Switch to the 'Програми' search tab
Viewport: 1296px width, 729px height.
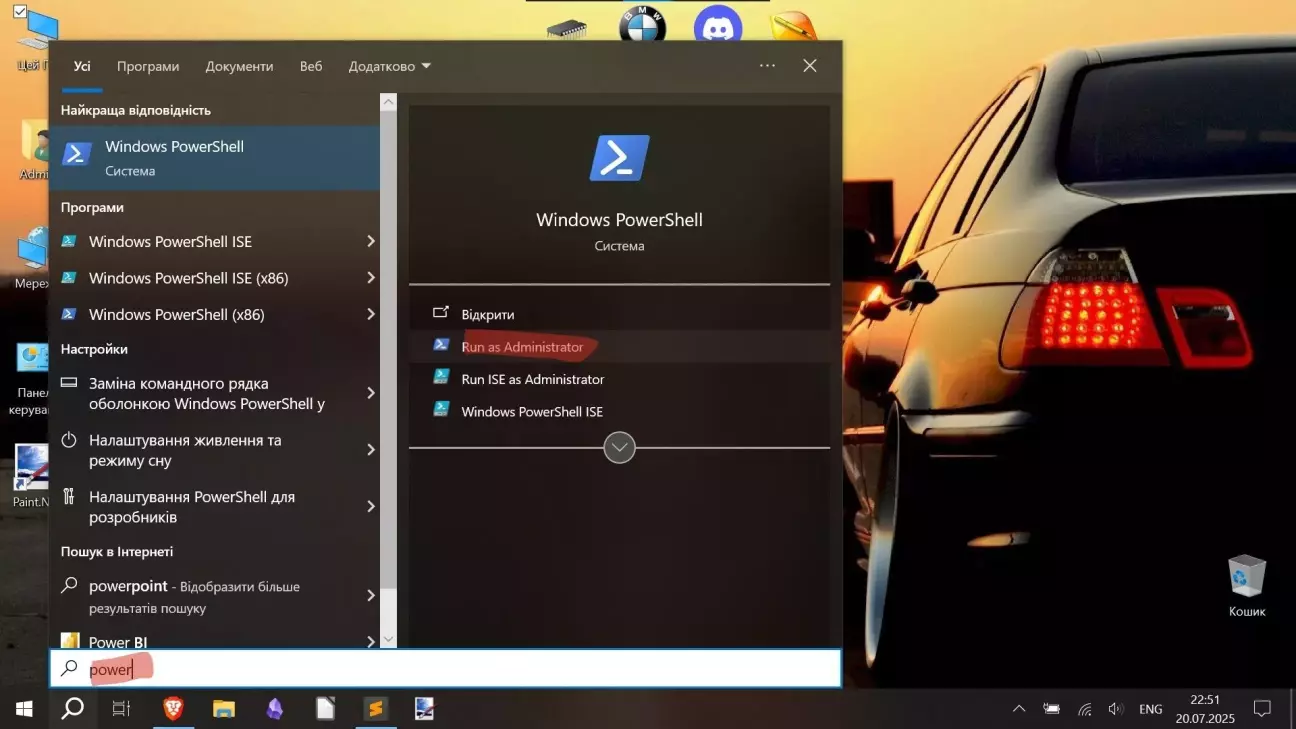(x=148, y=66)
